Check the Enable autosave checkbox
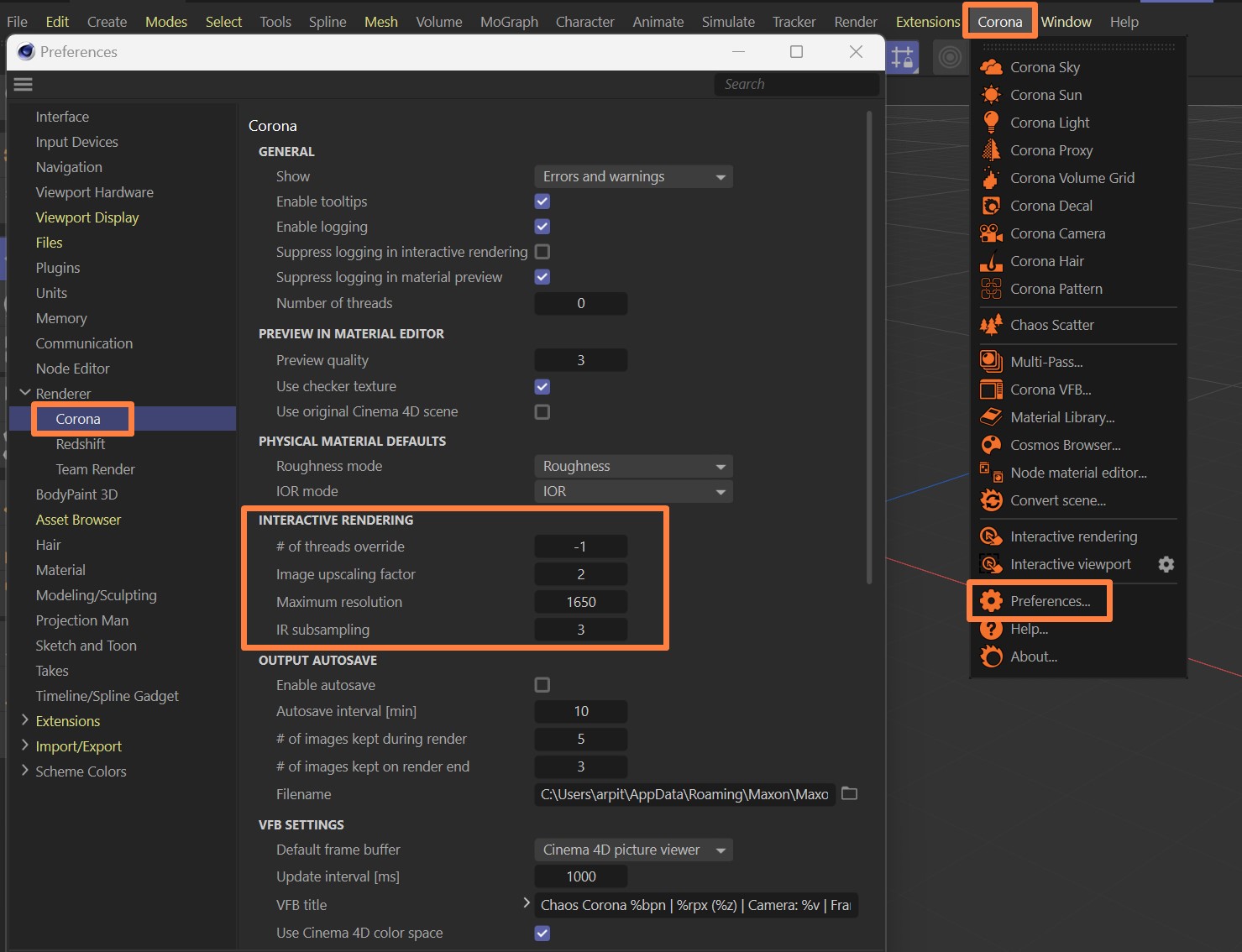 (x=542, y=685)
